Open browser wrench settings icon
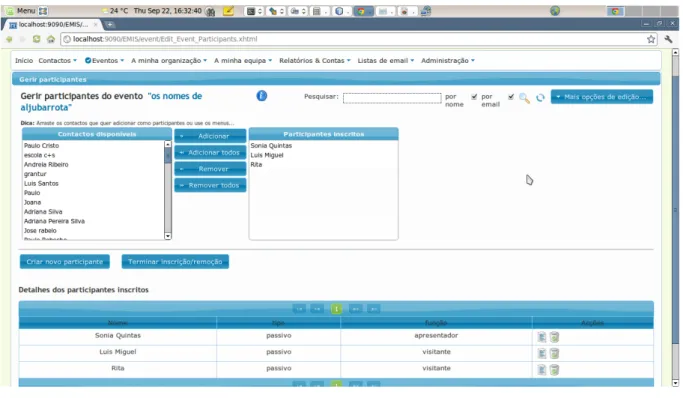Viewport: 683px width, 398px height. coord(668,39)
